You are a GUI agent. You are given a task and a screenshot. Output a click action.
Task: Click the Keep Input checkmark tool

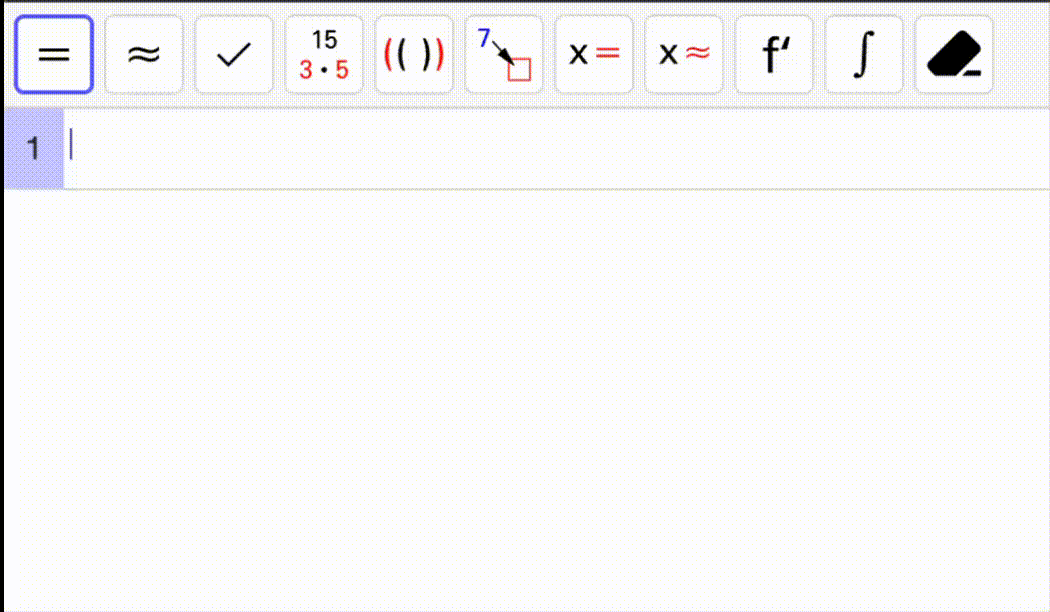234,55
